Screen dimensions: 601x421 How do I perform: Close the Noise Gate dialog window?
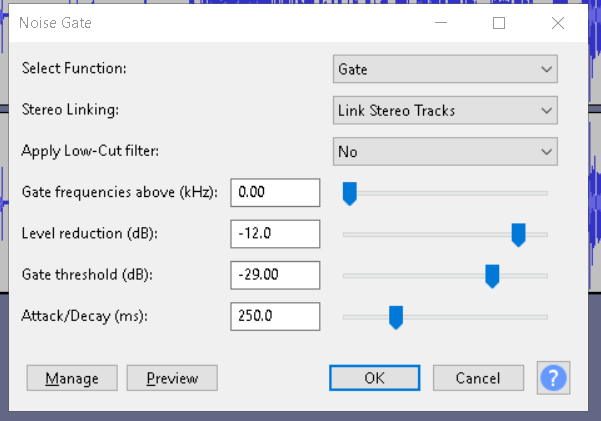[558, 23]
